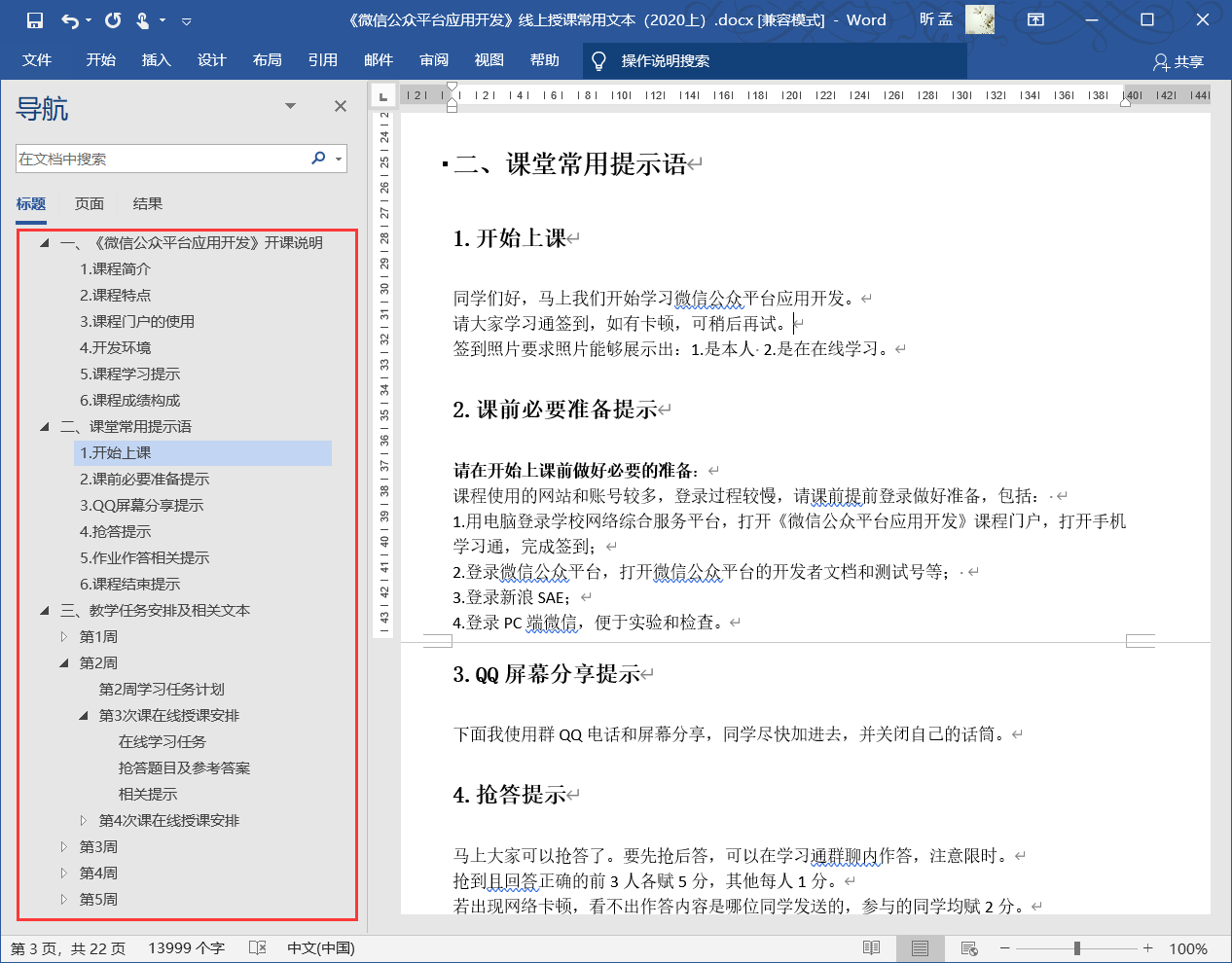This screenshot has height=963, width=1232.
Task: Expand the 第3周 heading
Action: coord(64,847)
